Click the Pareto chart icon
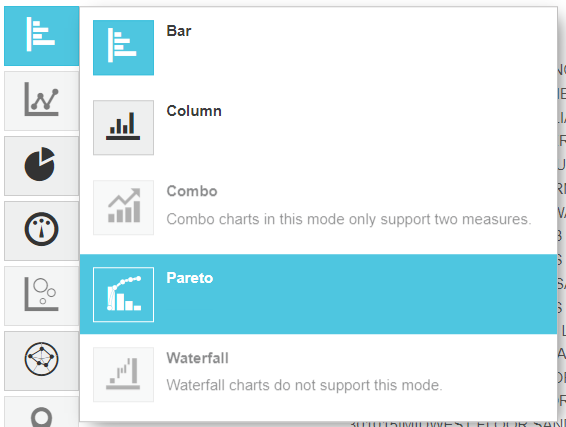 tap(123, 294)
